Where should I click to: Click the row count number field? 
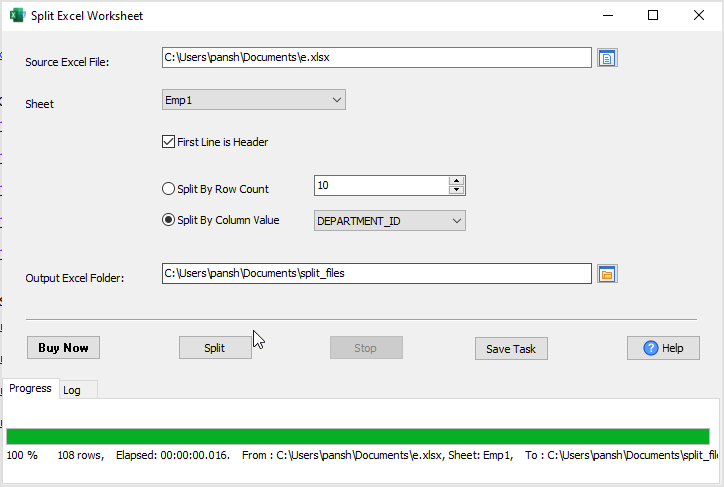pyautogui.click(x=380, y=186)
